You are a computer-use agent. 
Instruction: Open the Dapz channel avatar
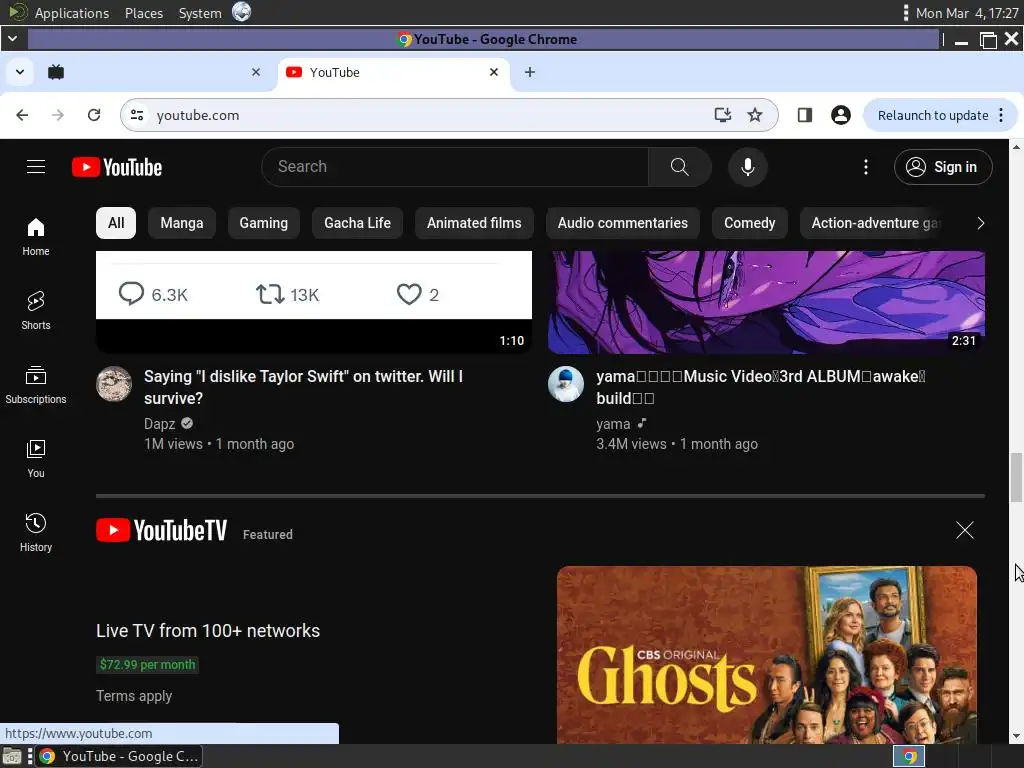click(x=114, y=383)
